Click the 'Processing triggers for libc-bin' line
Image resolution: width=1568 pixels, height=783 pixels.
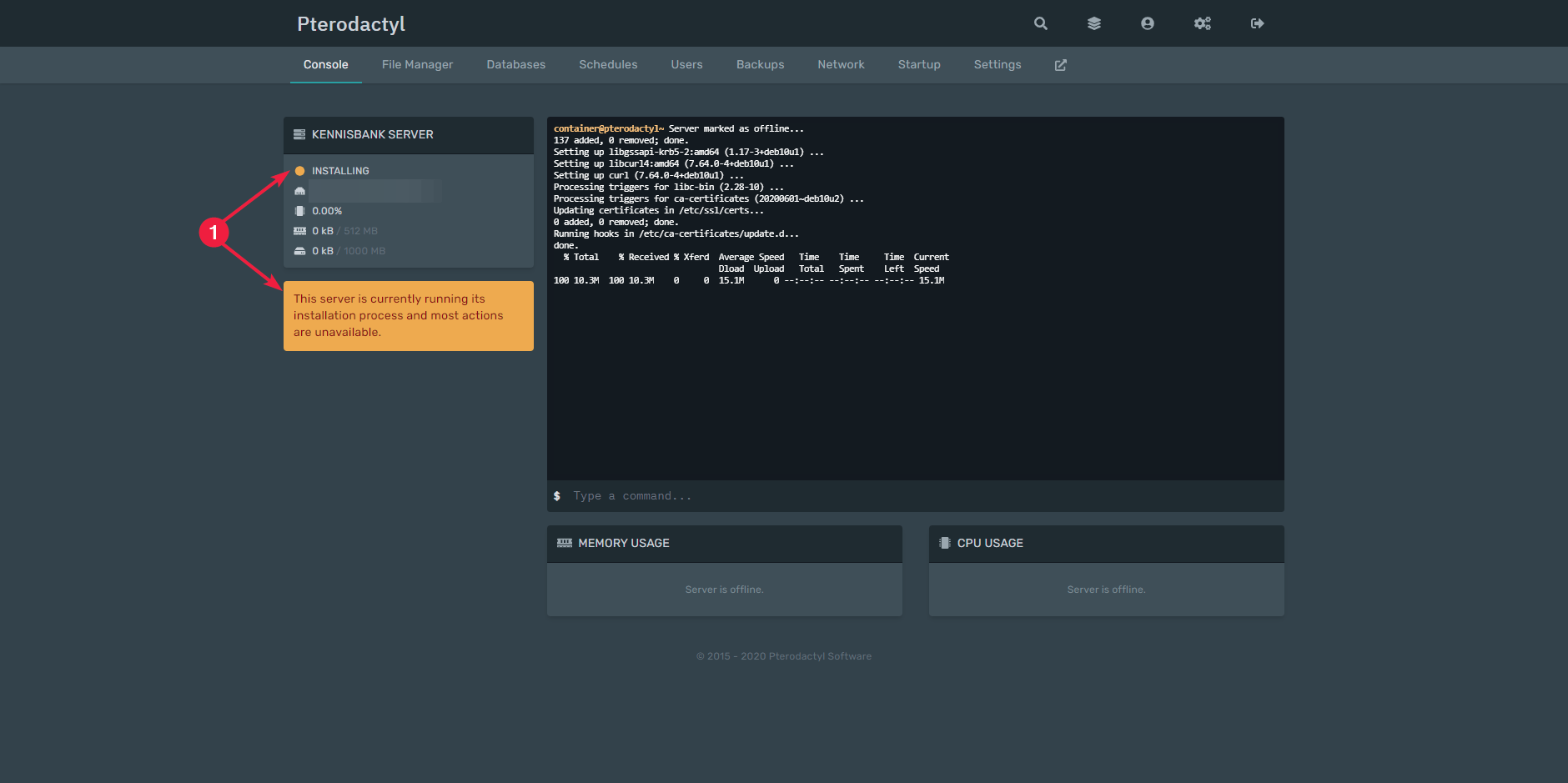(669, 187)
